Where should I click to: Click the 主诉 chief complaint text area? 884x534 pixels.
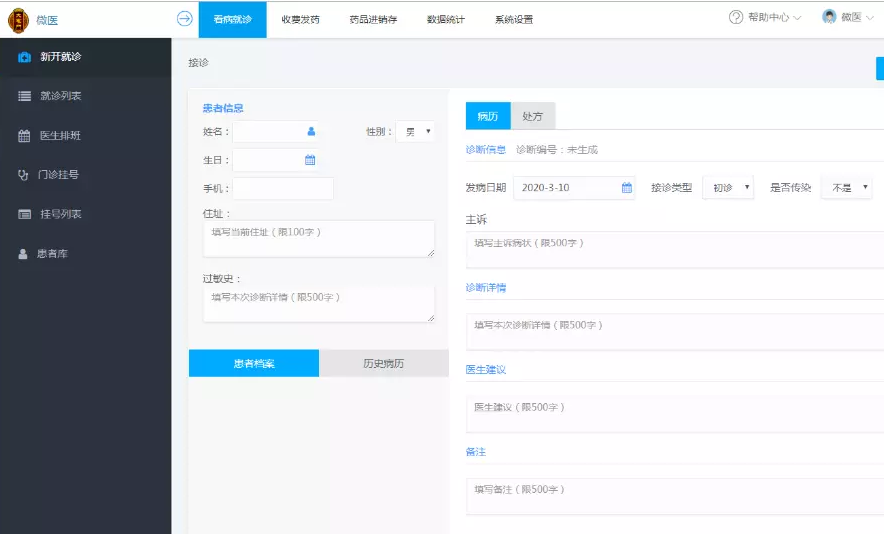[x=675, y=250]
